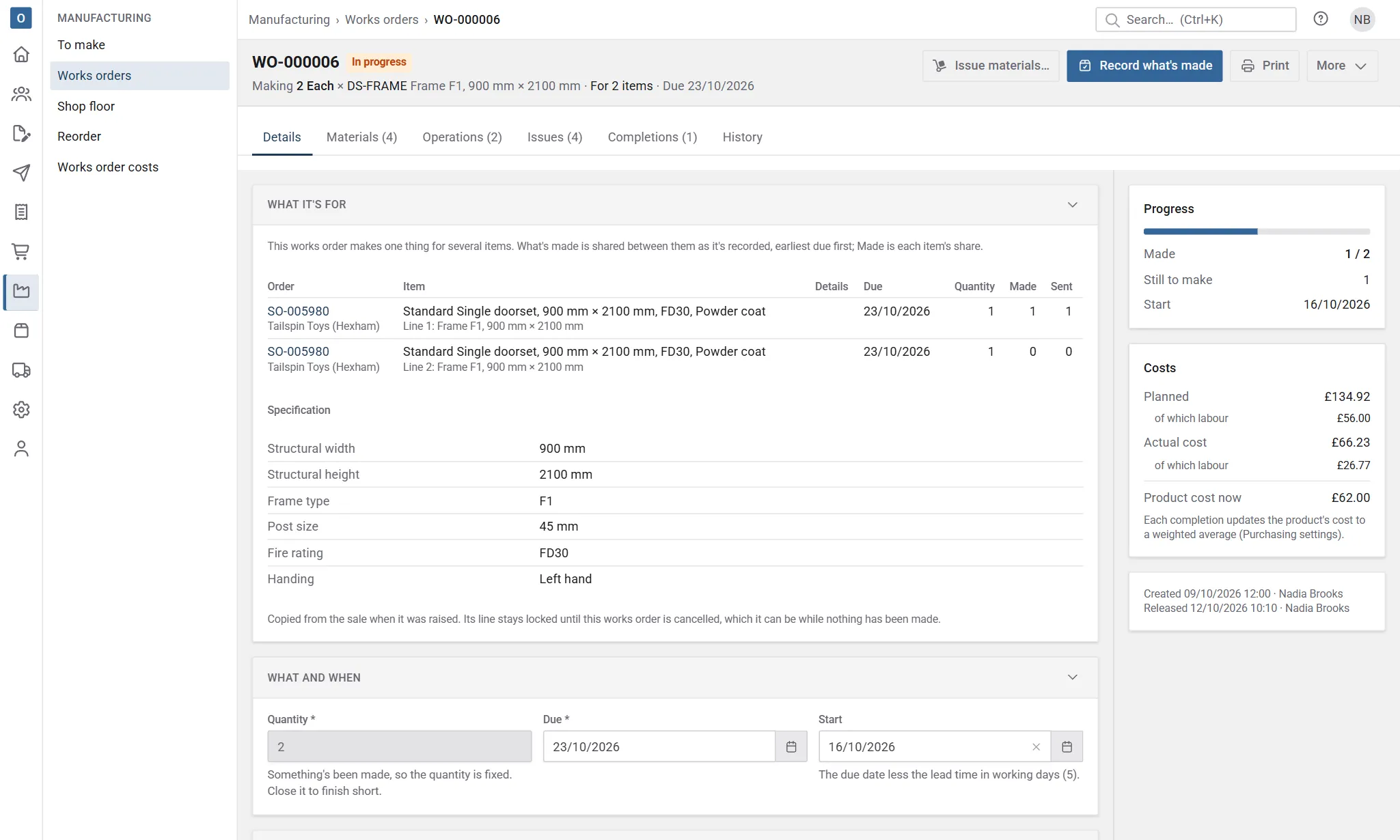The image size is (1400, 840).
Task: Select Works orders in side menu
Action: pyautogui.click(x=139, y=76)
